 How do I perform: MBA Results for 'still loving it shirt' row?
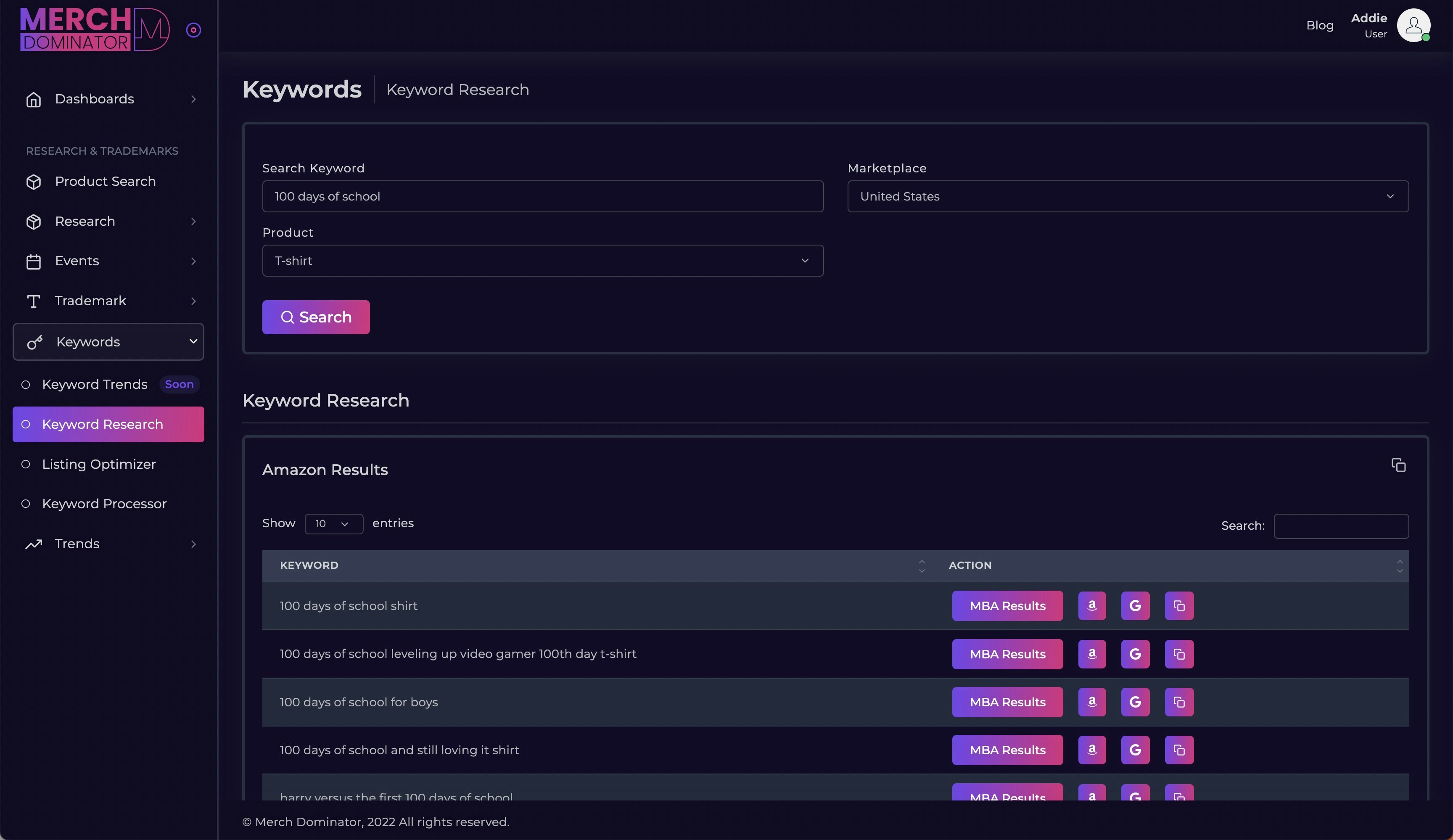[x=1007, y=750]
